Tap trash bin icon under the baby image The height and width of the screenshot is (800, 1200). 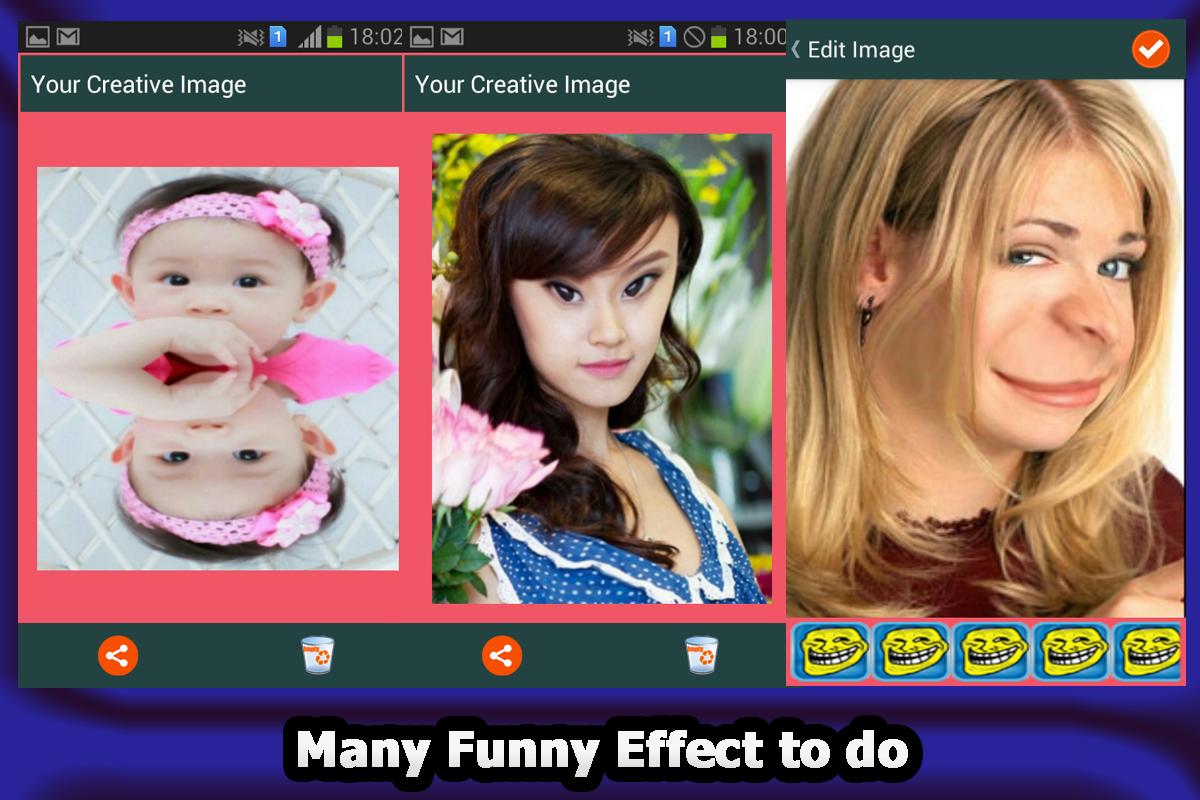pyautogui.click(x=318, y=655)
